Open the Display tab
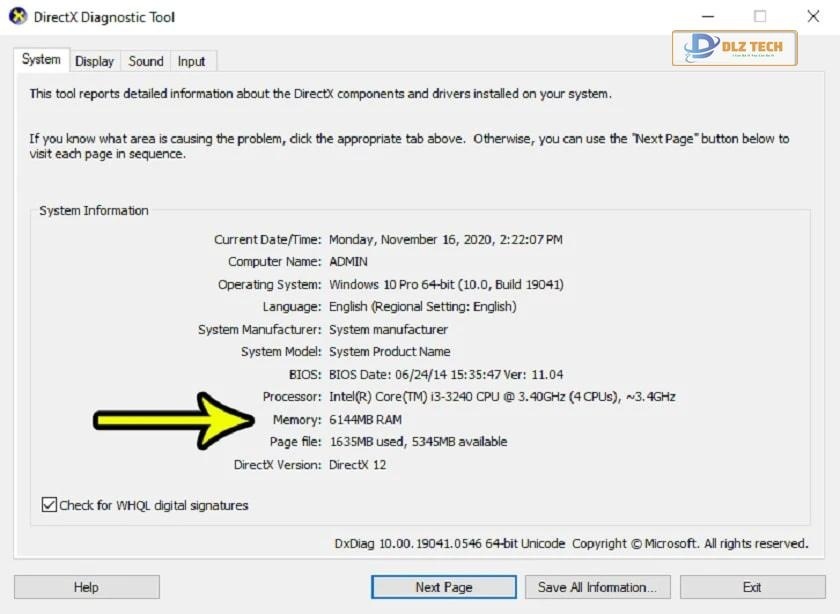The image size is (840, 614). [94, 61]
